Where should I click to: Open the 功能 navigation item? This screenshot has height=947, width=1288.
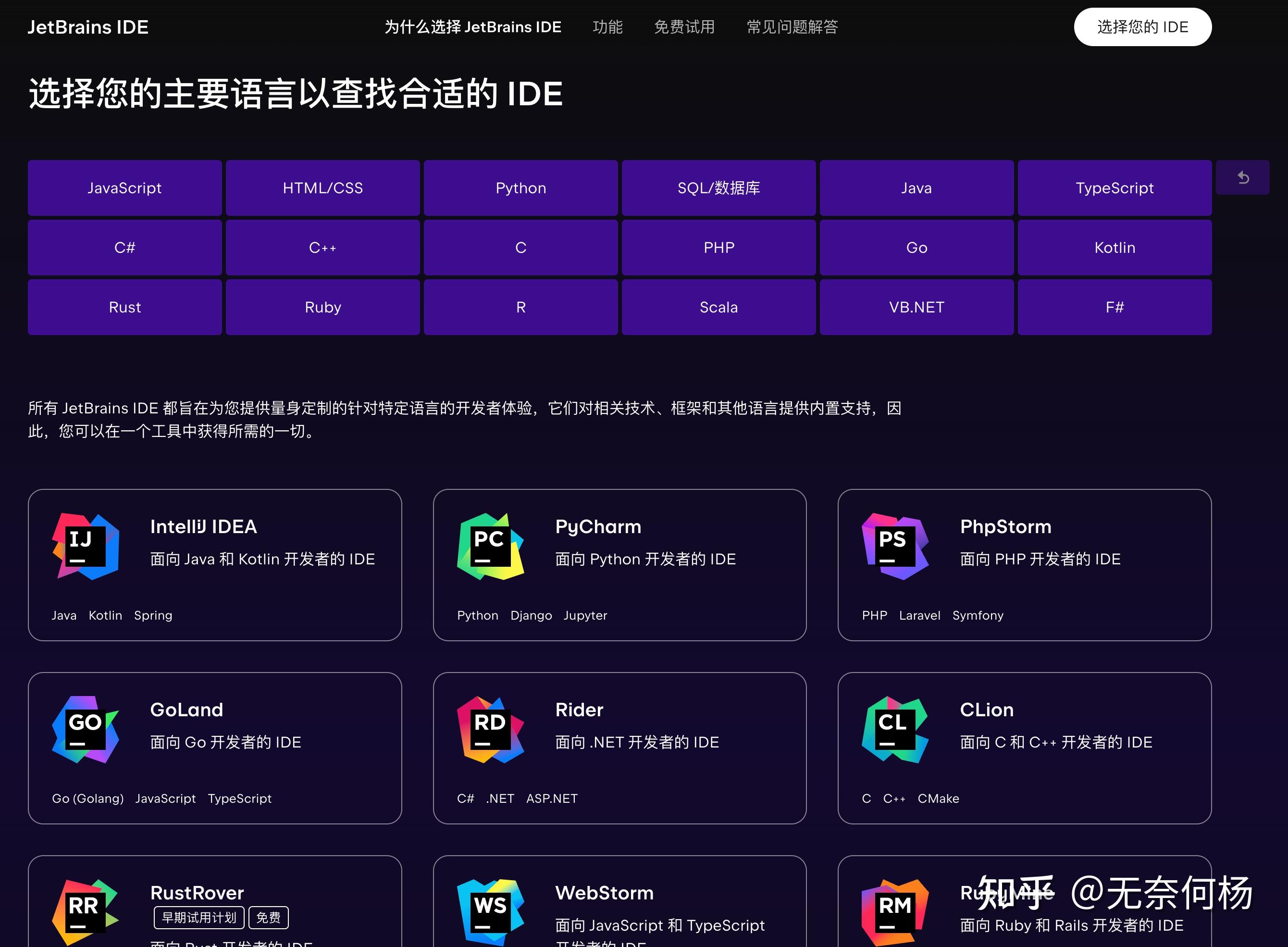[x=607, y=27]
